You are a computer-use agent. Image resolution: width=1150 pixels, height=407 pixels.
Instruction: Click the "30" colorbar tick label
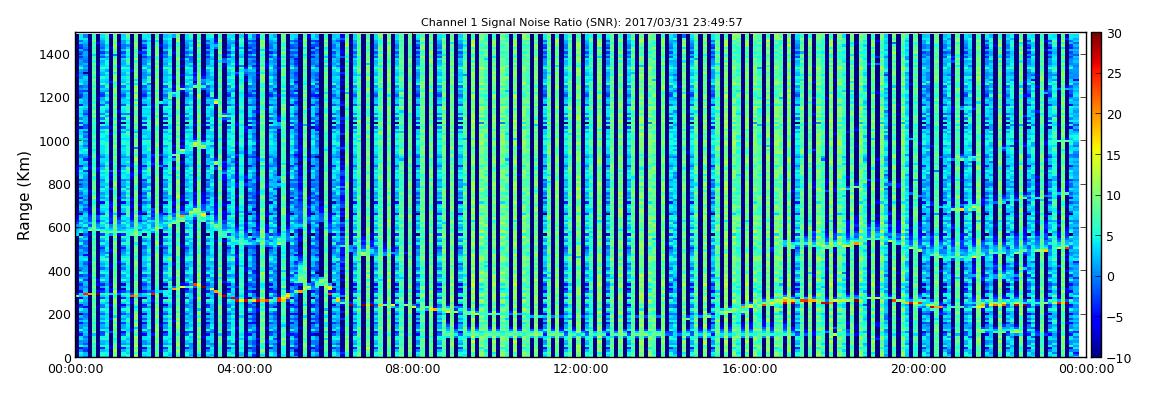[x=1115, y=33]
